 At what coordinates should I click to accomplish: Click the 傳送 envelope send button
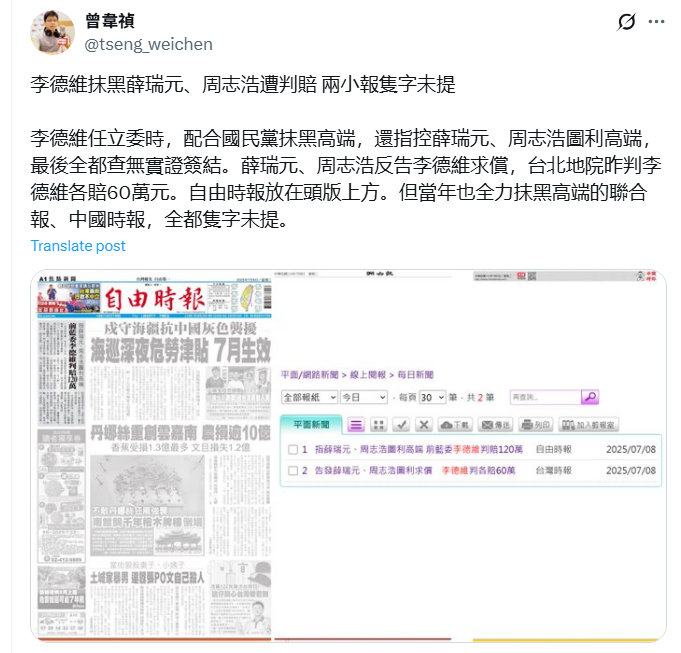click(x=495, y=425)
